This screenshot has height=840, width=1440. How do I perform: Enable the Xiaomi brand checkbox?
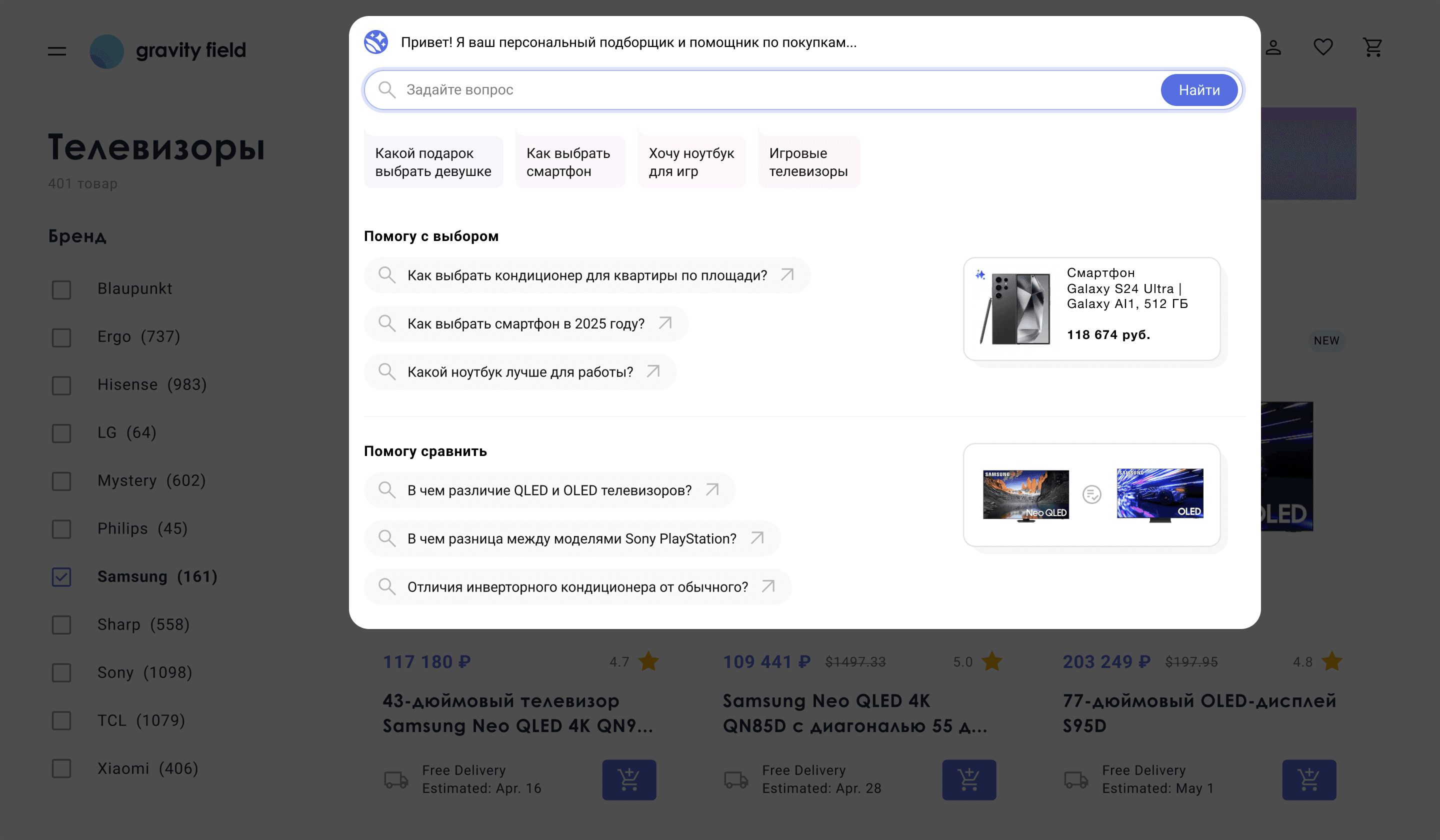pos(61,769)
